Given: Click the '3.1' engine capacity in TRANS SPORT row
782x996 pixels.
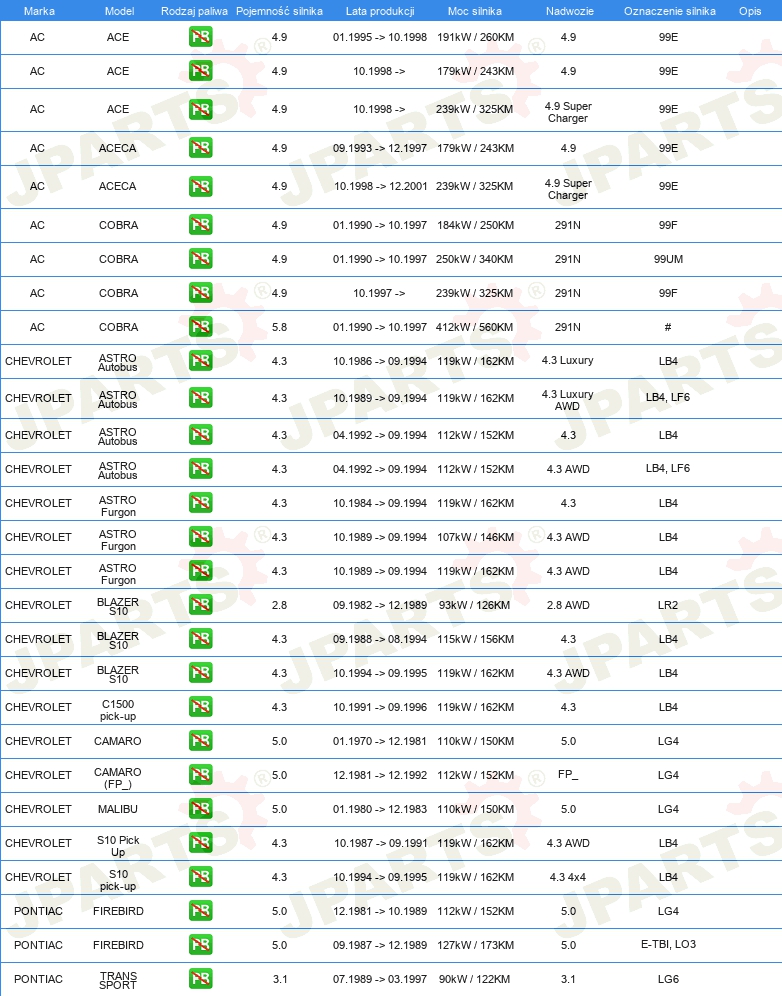Looking at the screenshot, I should pyautogui.click(x=280, y=979).
